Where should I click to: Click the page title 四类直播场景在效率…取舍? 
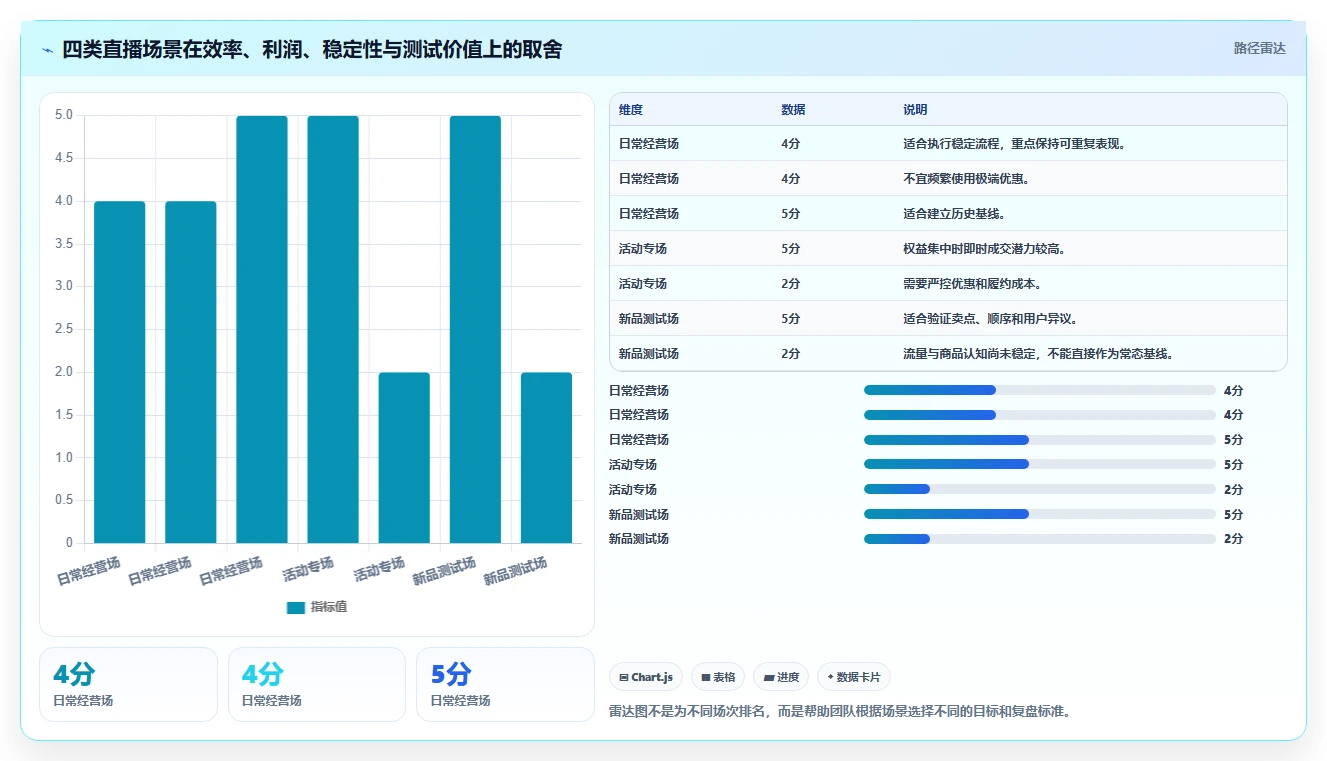point(312,49)
